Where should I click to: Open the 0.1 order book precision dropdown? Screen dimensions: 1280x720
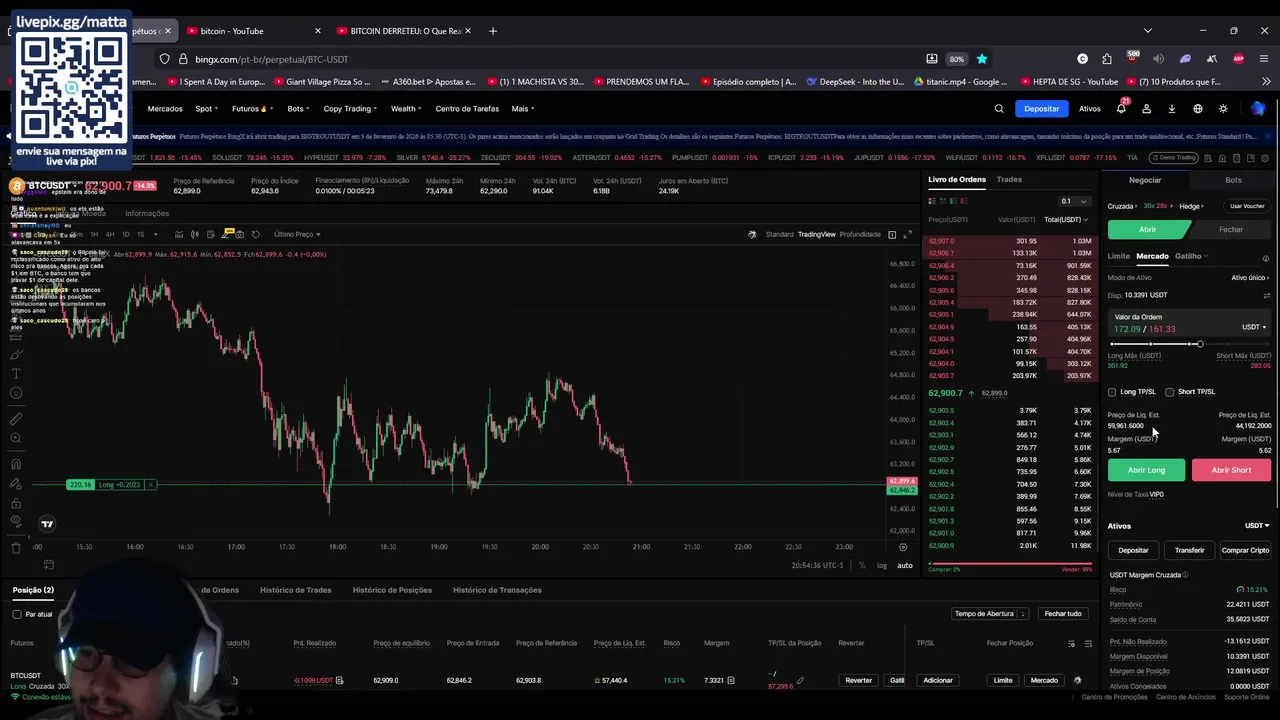1074,201
